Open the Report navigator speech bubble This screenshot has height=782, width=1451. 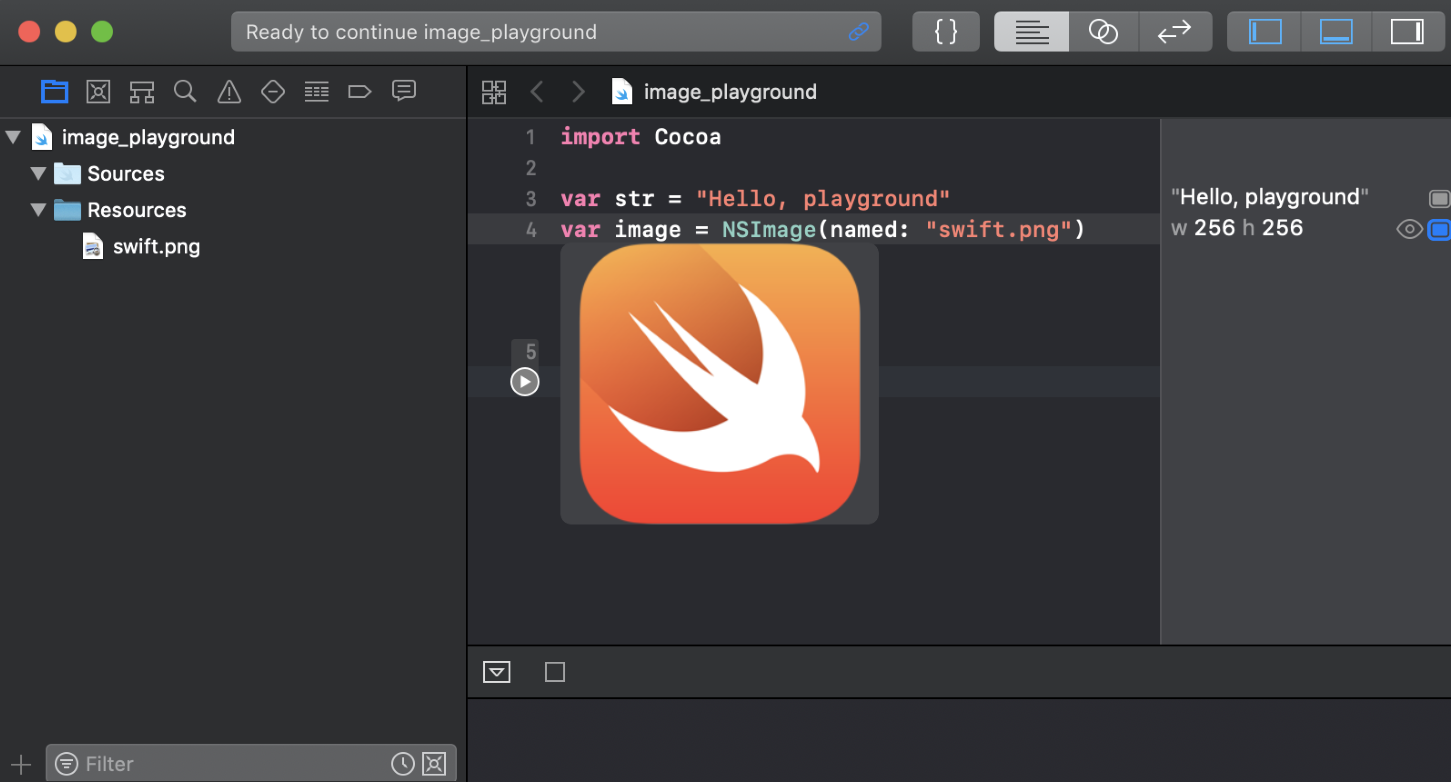[404, 91]
